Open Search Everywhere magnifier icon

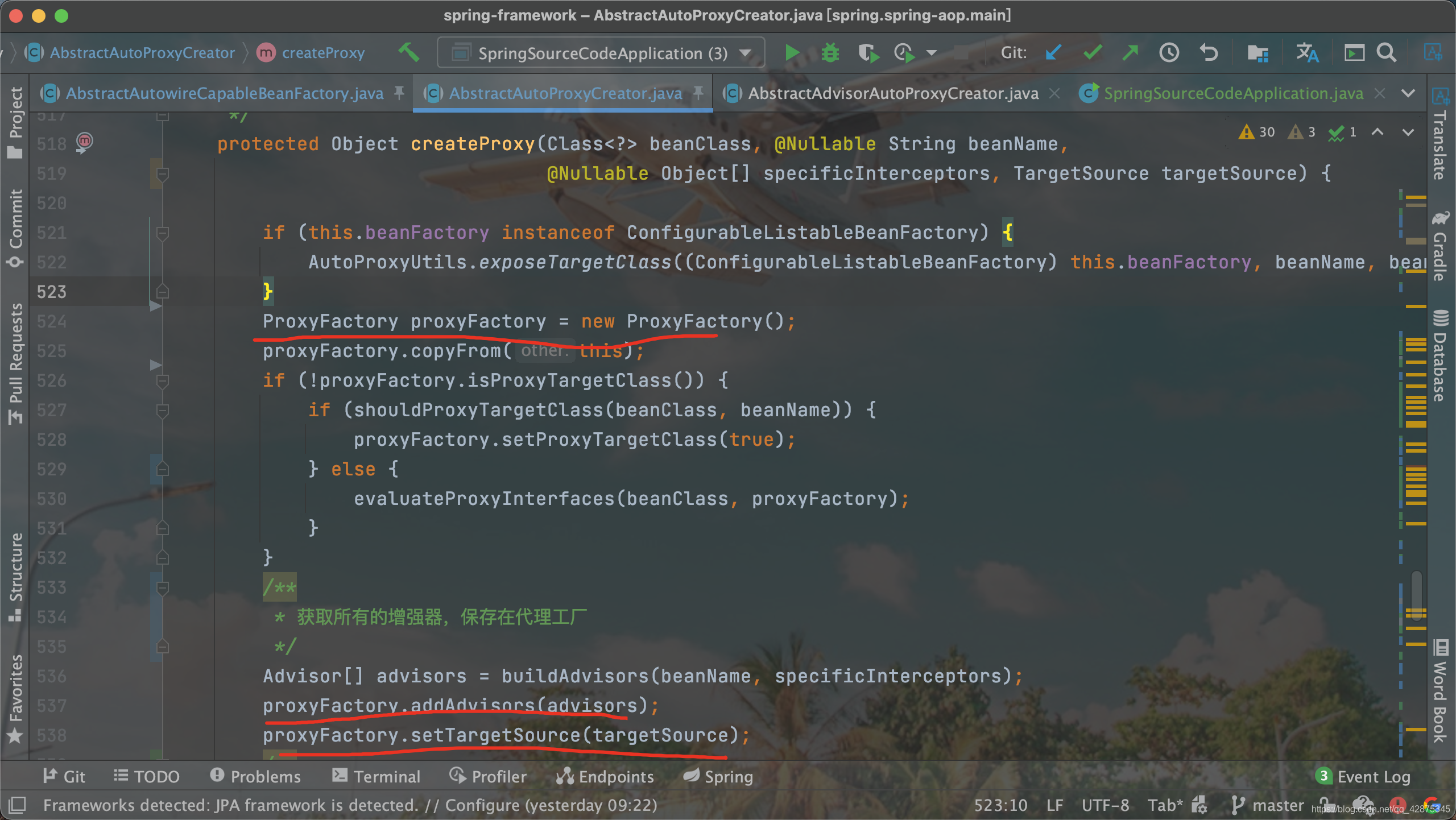coord(1386,53)
